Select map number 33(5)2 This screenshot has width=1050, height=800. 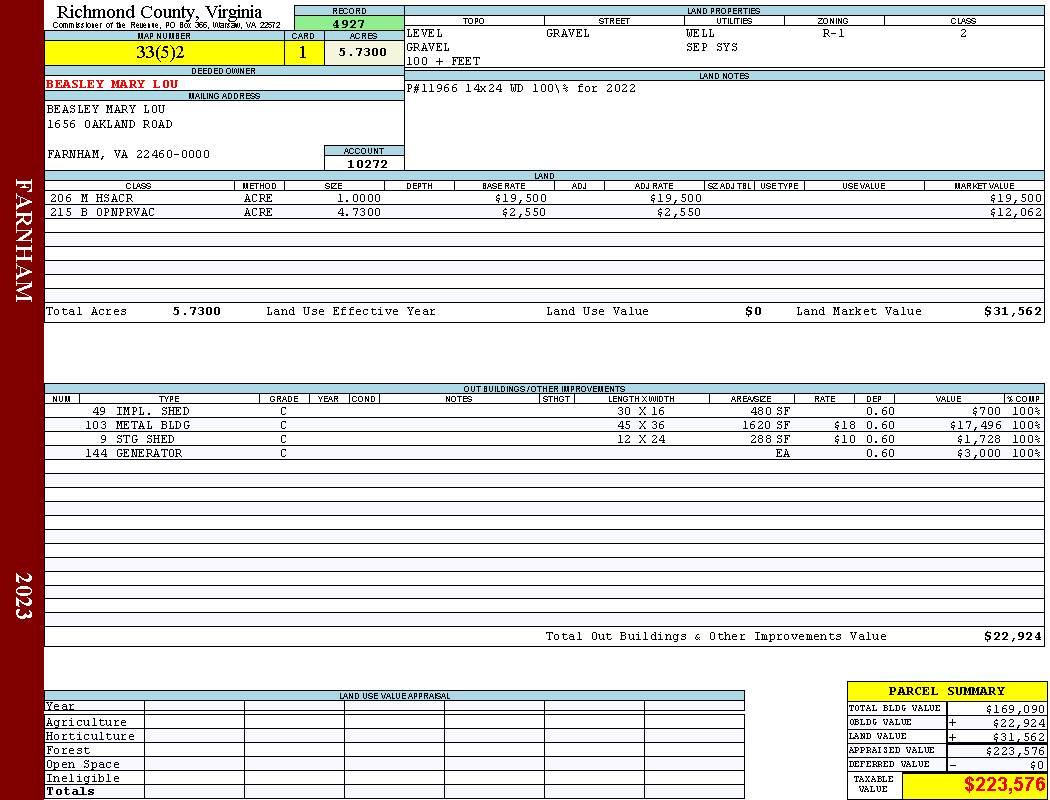point(160,52)
